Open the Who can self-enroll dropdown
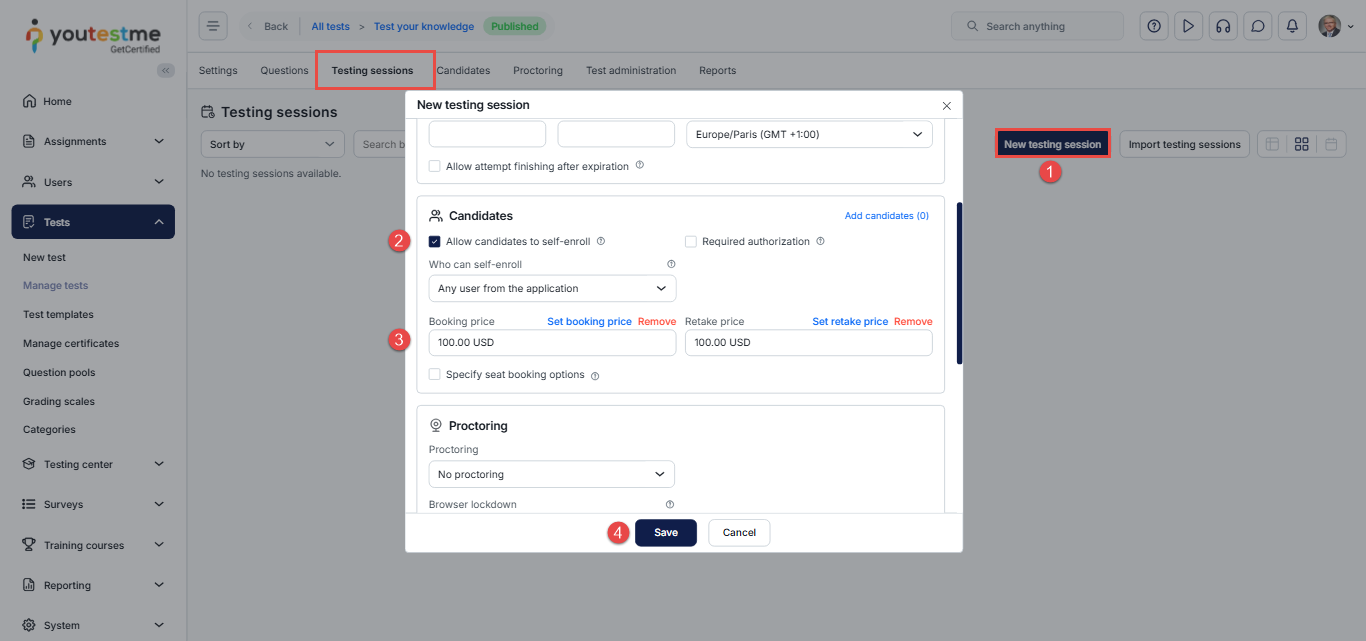Screen dimensions: 1366x641 click(552, 289)
